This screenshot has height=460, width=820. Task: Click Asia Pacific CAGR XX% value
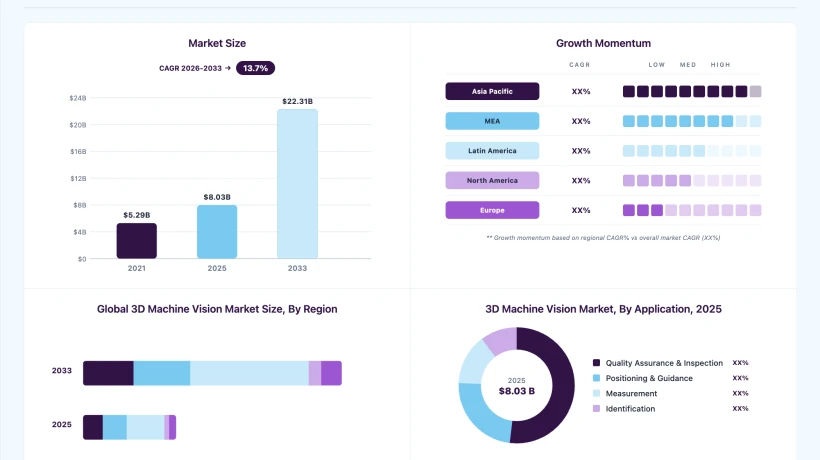pos(580,91)
